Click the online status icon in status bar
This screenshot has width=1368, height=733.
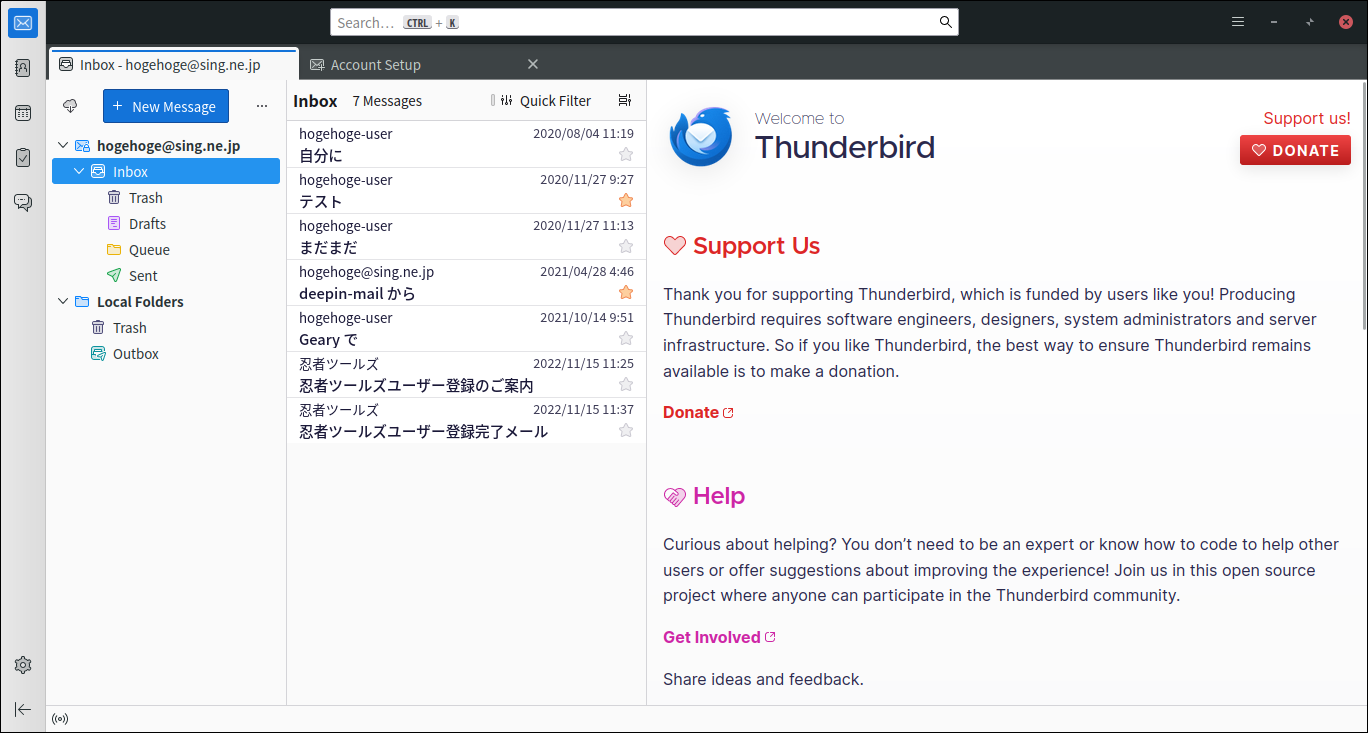(x=60, y=719)
